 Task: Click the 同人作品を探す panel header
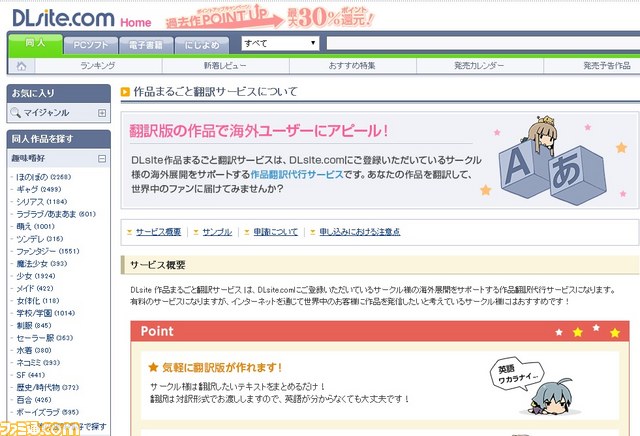tap(59, 139)
